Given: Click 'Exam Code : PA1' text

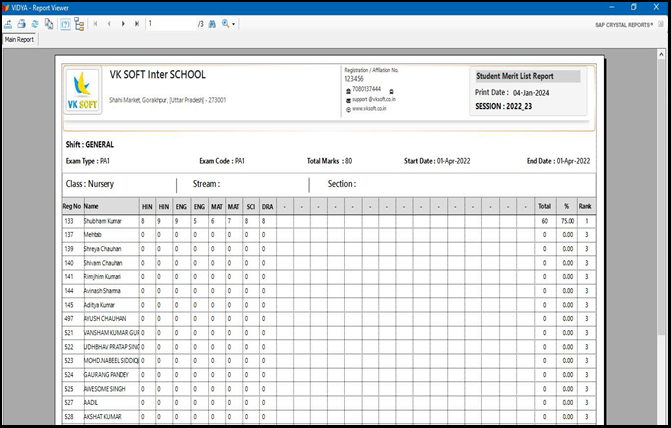Looking at the screenshot, I should pos(222,161).
